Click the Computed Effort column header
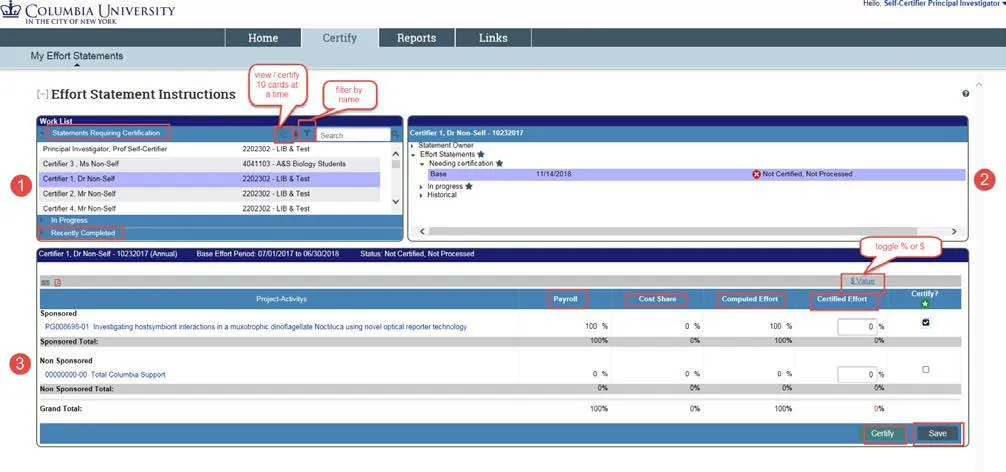1006x472 pixels. (x=749, y=299)
